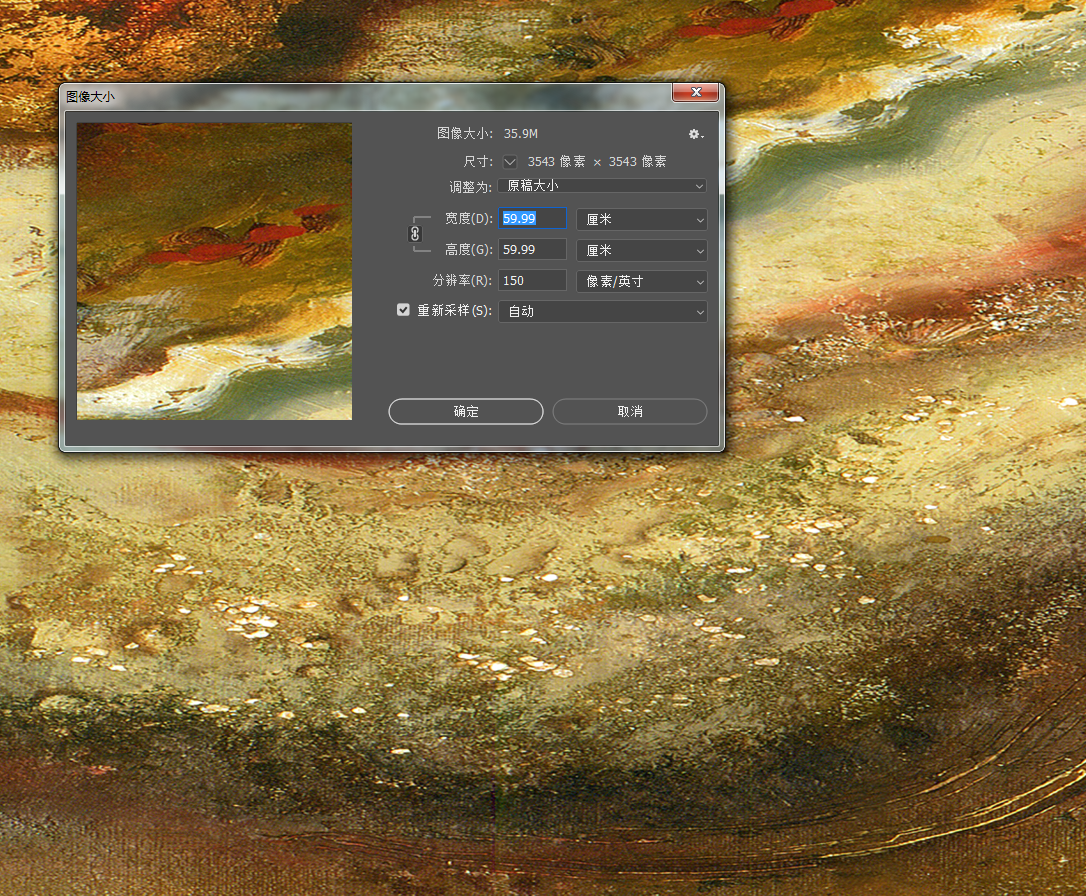Click the 调整为: label
1086x896 pixels.
[470, 187]
